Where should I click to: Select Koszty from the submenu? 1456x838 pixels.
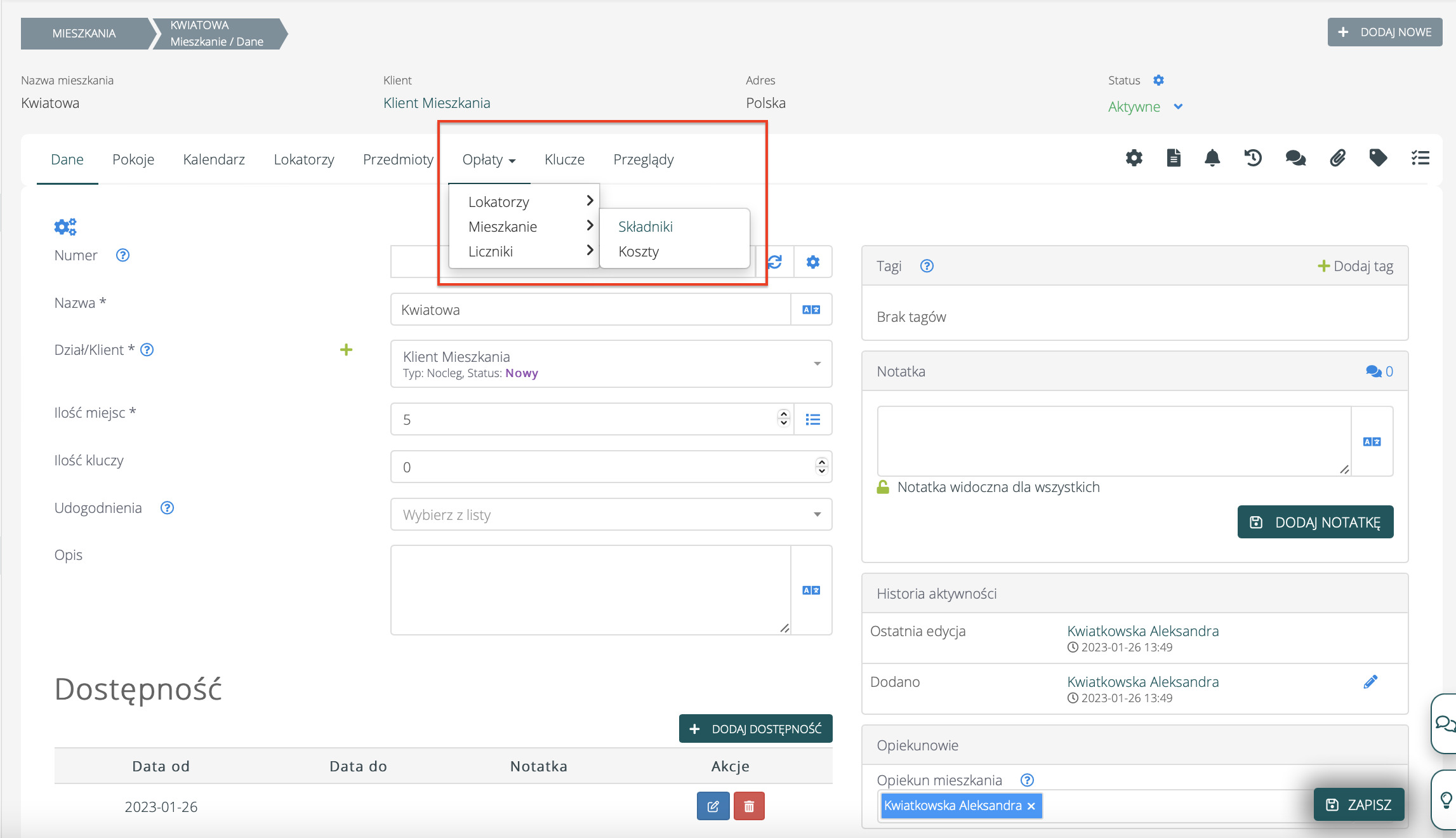coord(639,251)
